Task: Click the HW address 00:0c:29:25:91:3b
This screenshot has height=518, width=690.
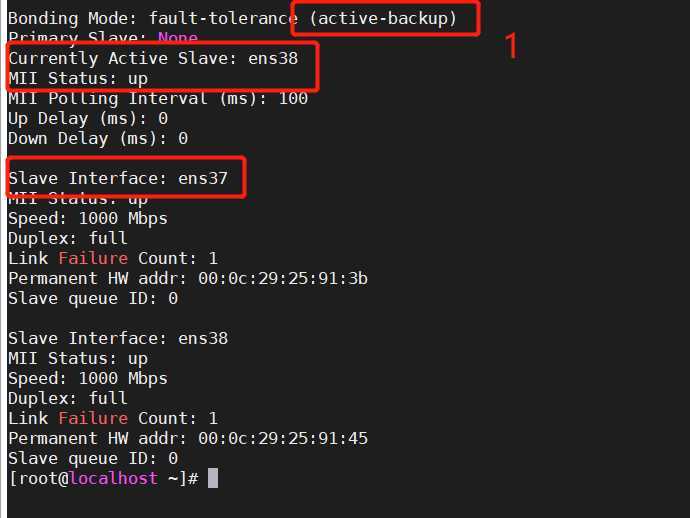Action: coord(283,279)
